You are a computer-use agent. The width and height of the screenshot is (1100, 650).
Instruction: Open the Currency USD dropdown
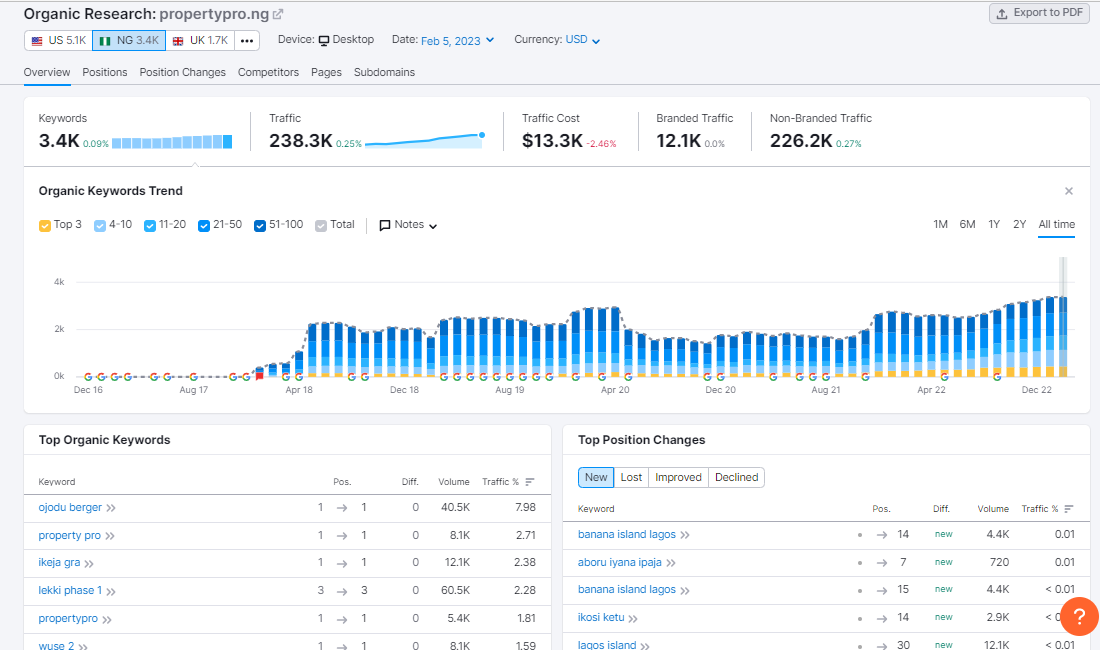582,40
